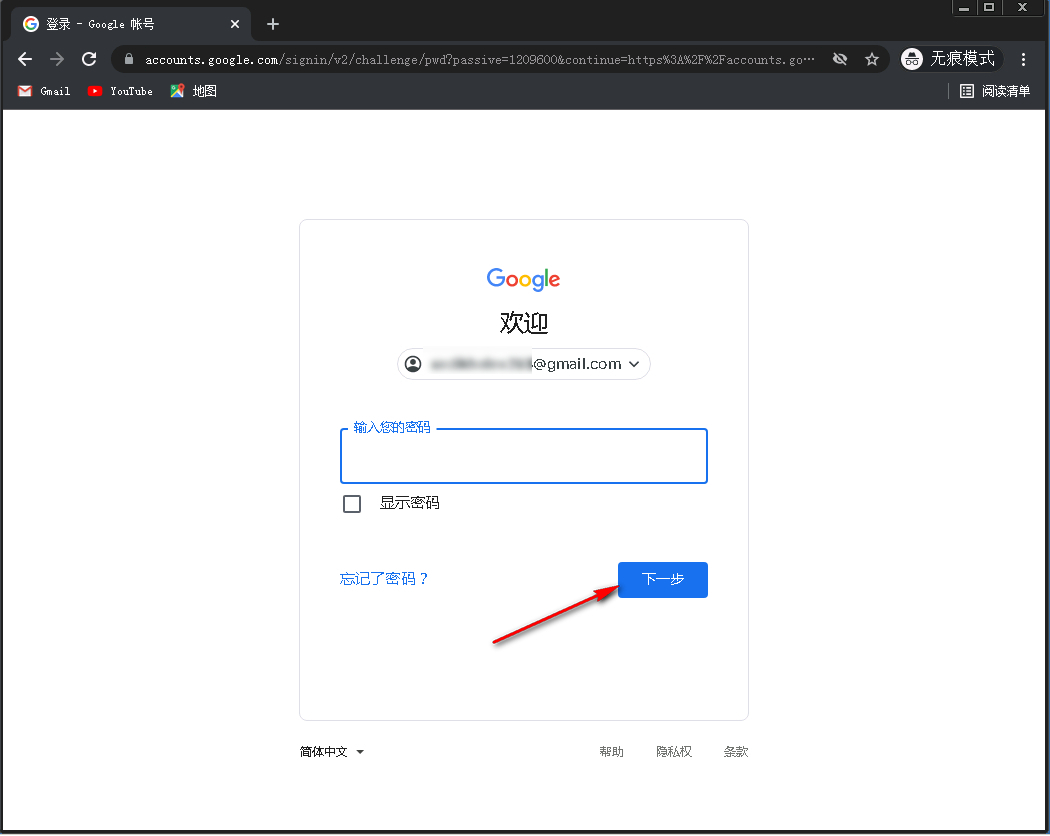Open the incognito 无痕模式 profile chip

950,59
